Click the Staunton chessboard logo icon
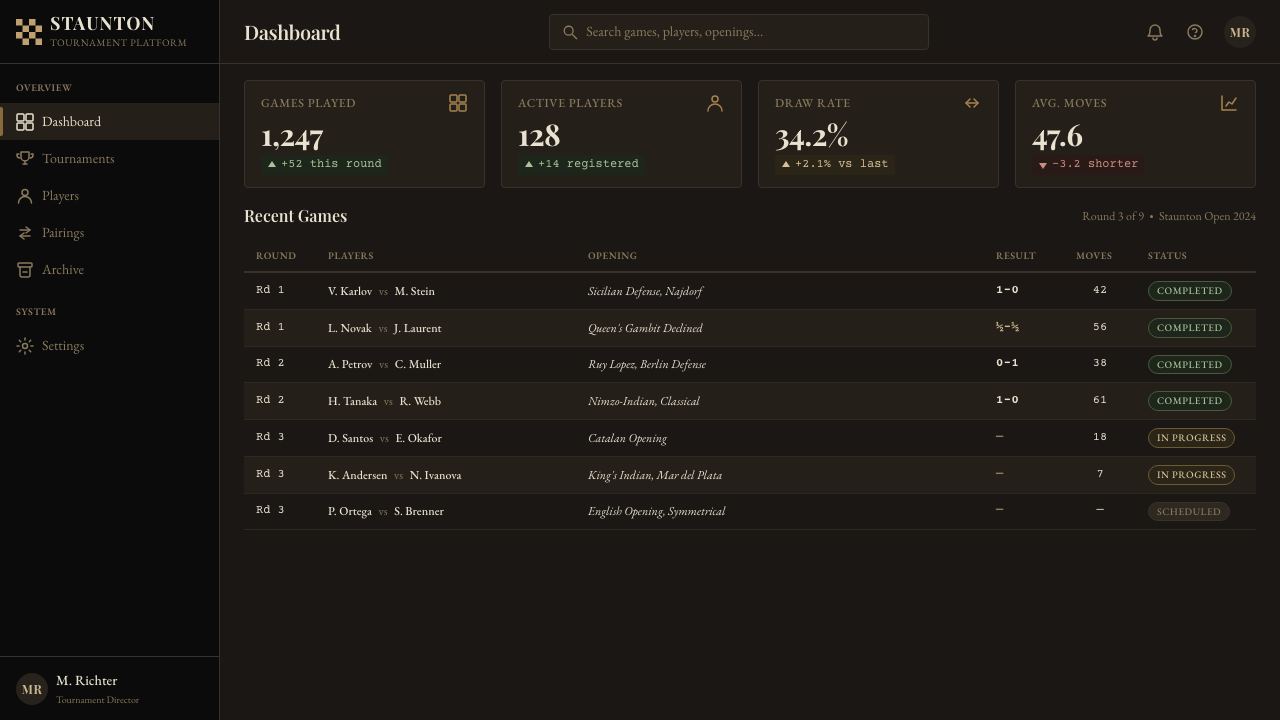The image size is (1280, 720). (x=29, y=32)
